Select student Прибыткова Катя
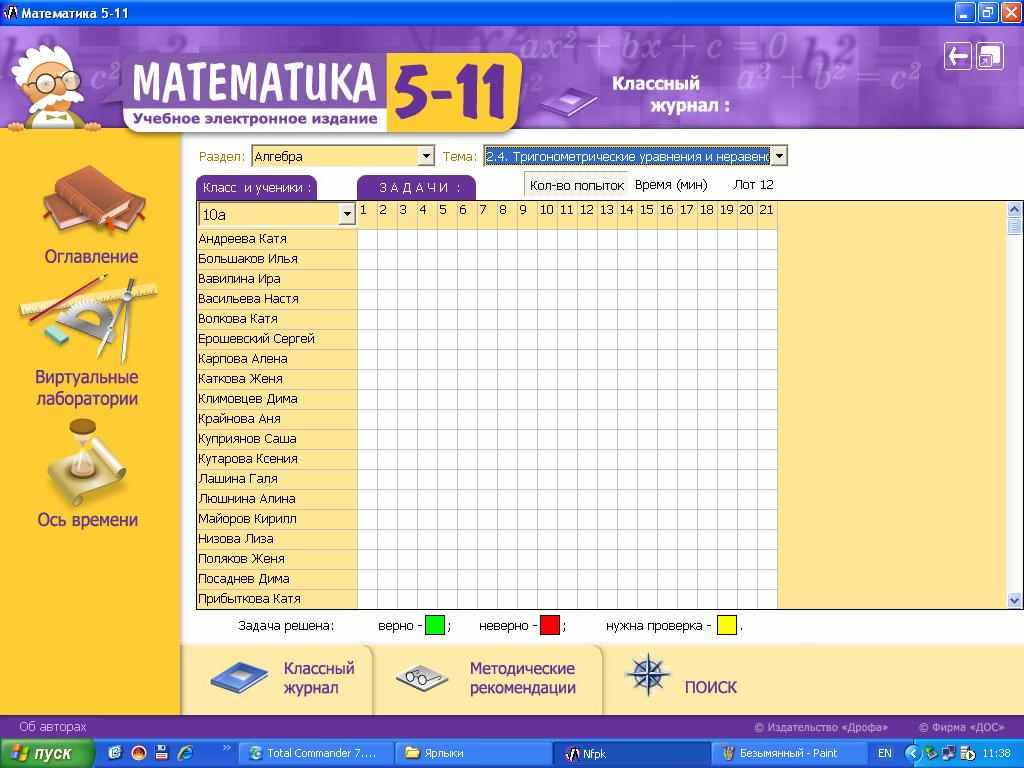This screenshot has height=768, width=1024. 277,599
